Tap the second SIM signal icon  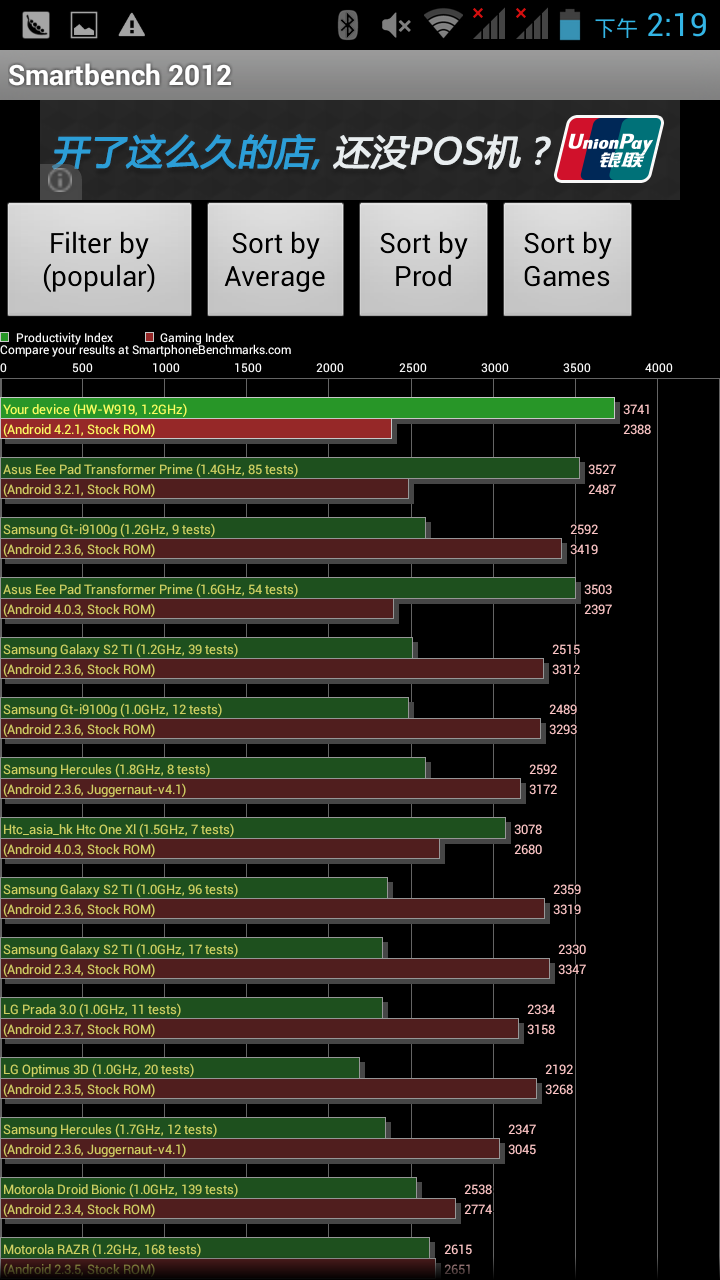pyautogui.click(x=531, y=24)
